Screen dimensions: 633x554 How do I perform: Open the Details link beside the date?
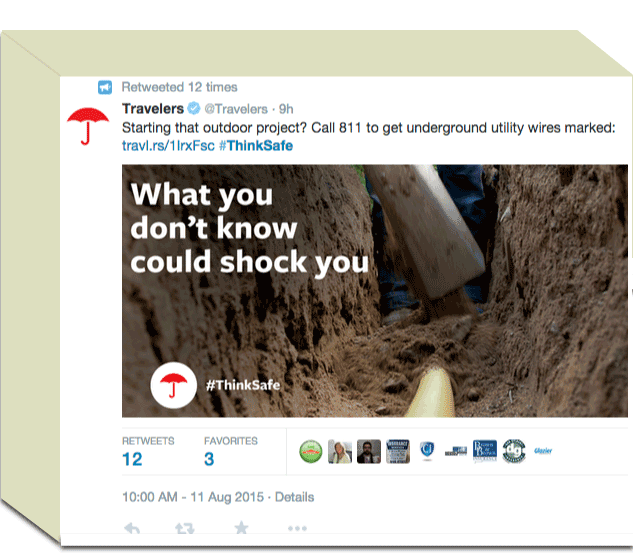pyautogui.click(x=294, y=497)
